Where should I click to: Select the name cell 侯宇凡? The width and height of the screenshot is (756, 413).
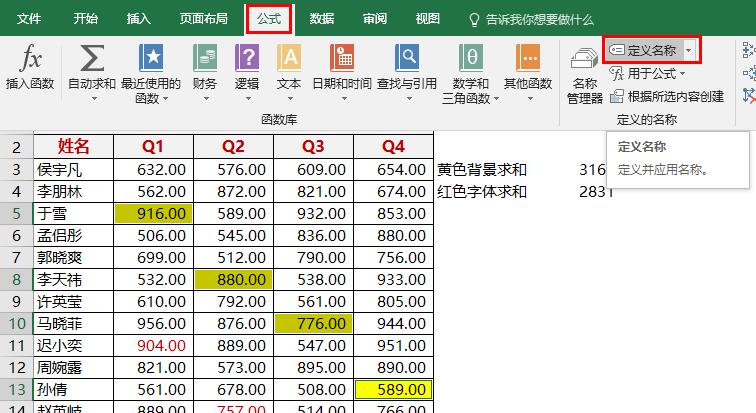[x=73, y=170]
